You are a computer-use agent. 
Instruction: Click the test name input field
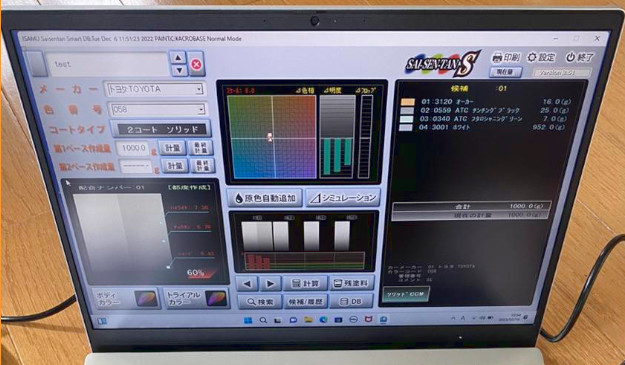(107, 64)
